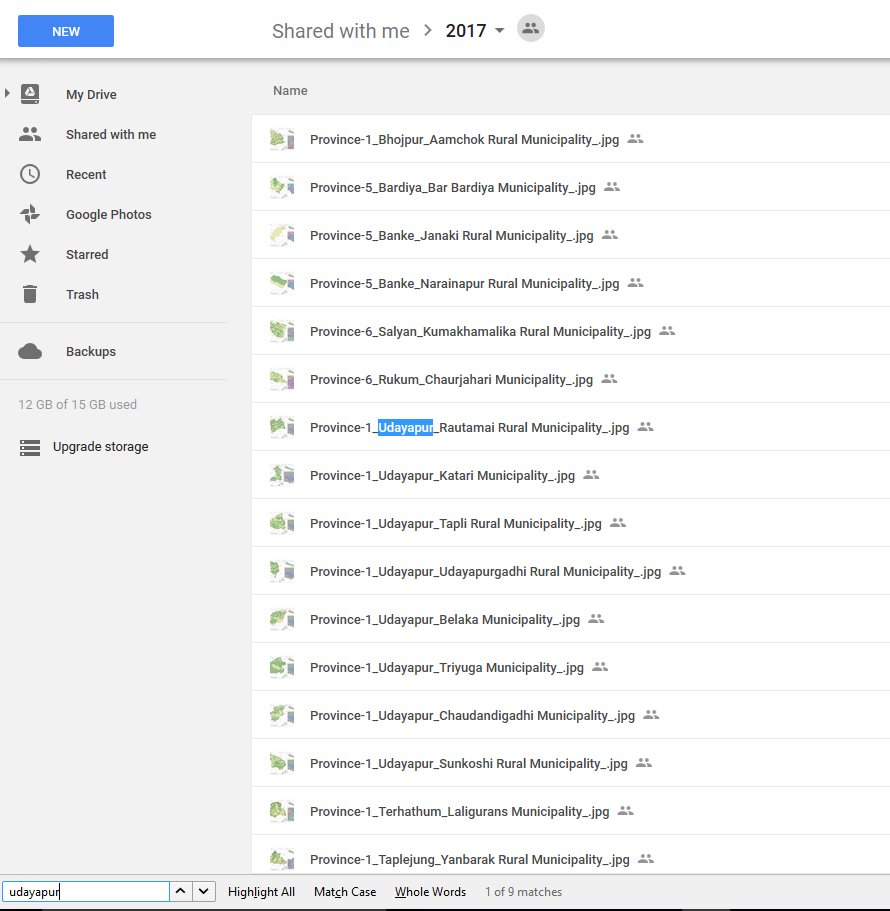This screenshot has height=911, width=890.
Task: Go to previous find match
Action: click(x=181, y=891)
